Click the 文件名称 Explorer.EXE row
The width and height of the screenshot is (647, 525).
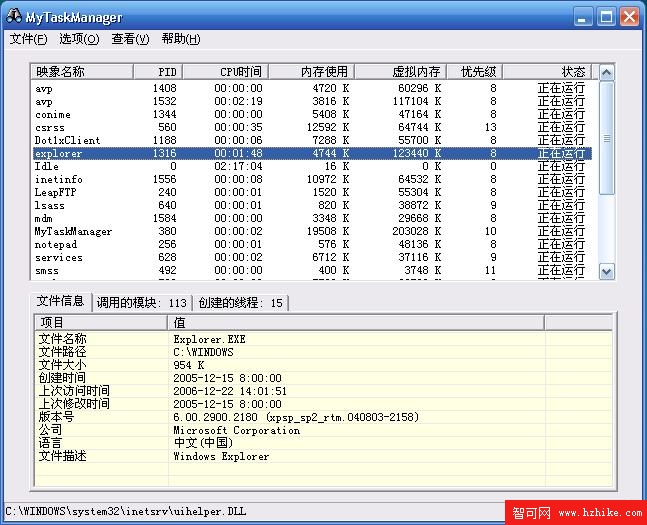pyautogui.click(x=324, y=339)
